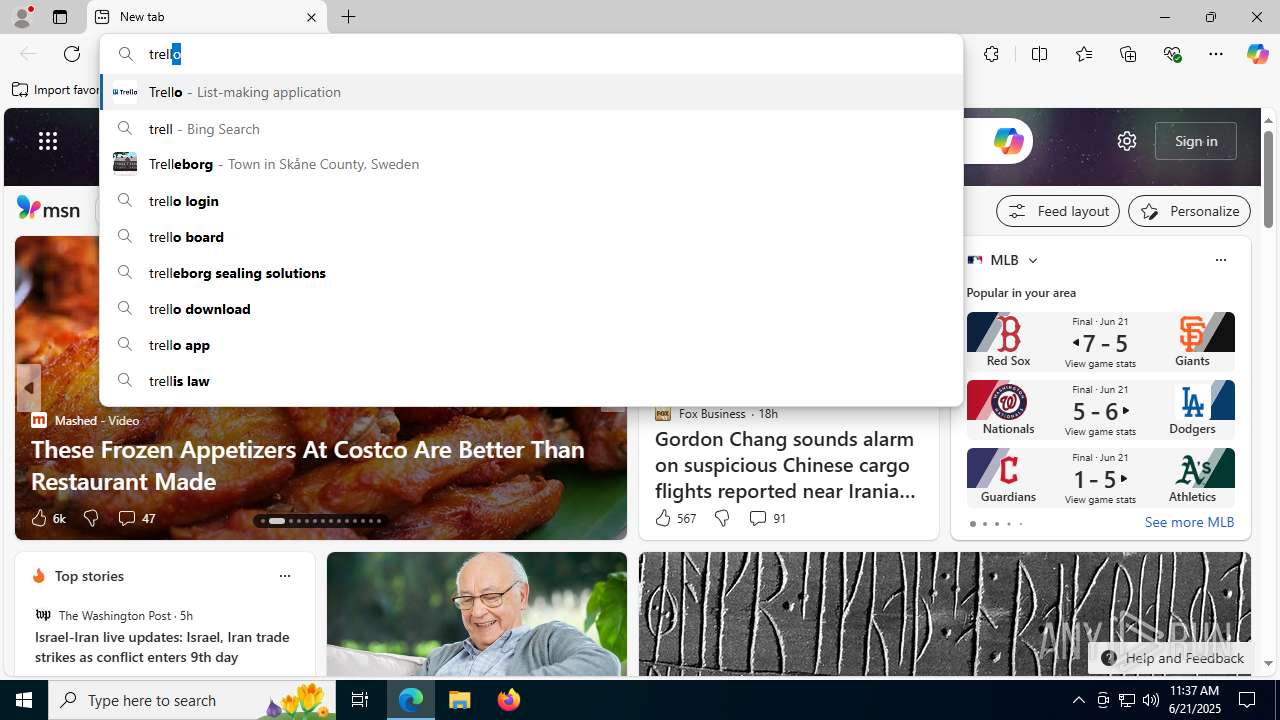The width and height of the screenshot is (1280, 720).
Task: Open the Edge profile icon
Action: coord(21,17)
